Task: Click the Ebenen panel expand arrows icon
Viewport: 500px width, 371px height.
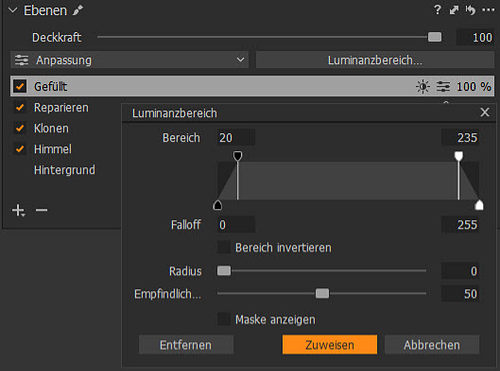Action: (454, 10)
